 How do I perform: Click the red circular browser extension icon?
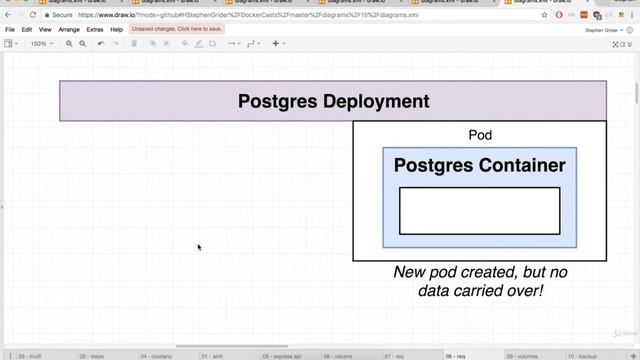(x=559, y=15)
